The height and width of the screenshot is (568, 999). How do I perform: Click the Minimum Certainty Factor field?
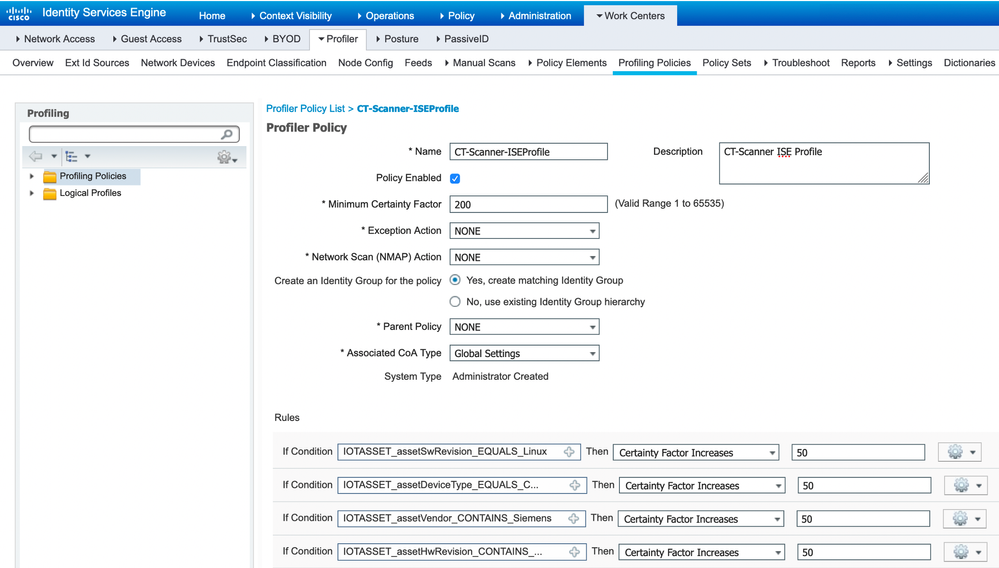528,204
